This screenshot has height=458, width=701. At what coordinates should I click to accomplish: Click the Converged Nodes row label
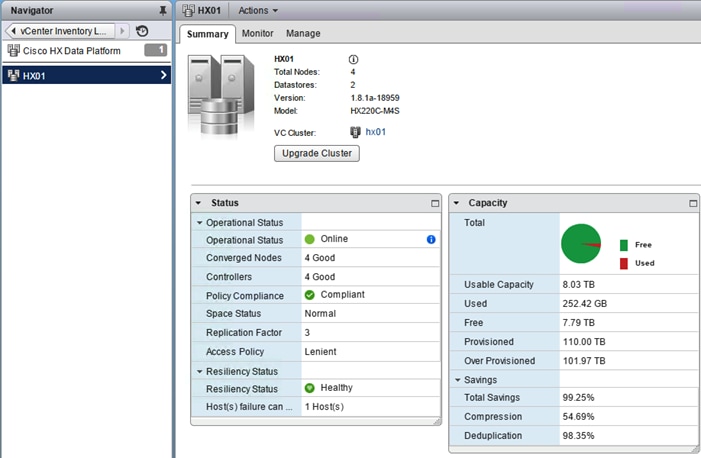(x=244, y=258)
